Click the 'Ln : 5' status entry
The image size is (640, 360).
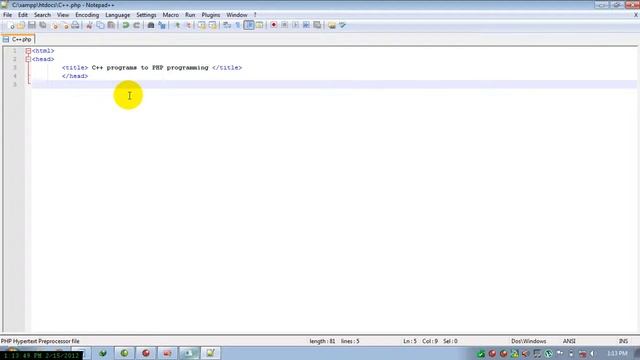tap(410, 341)
